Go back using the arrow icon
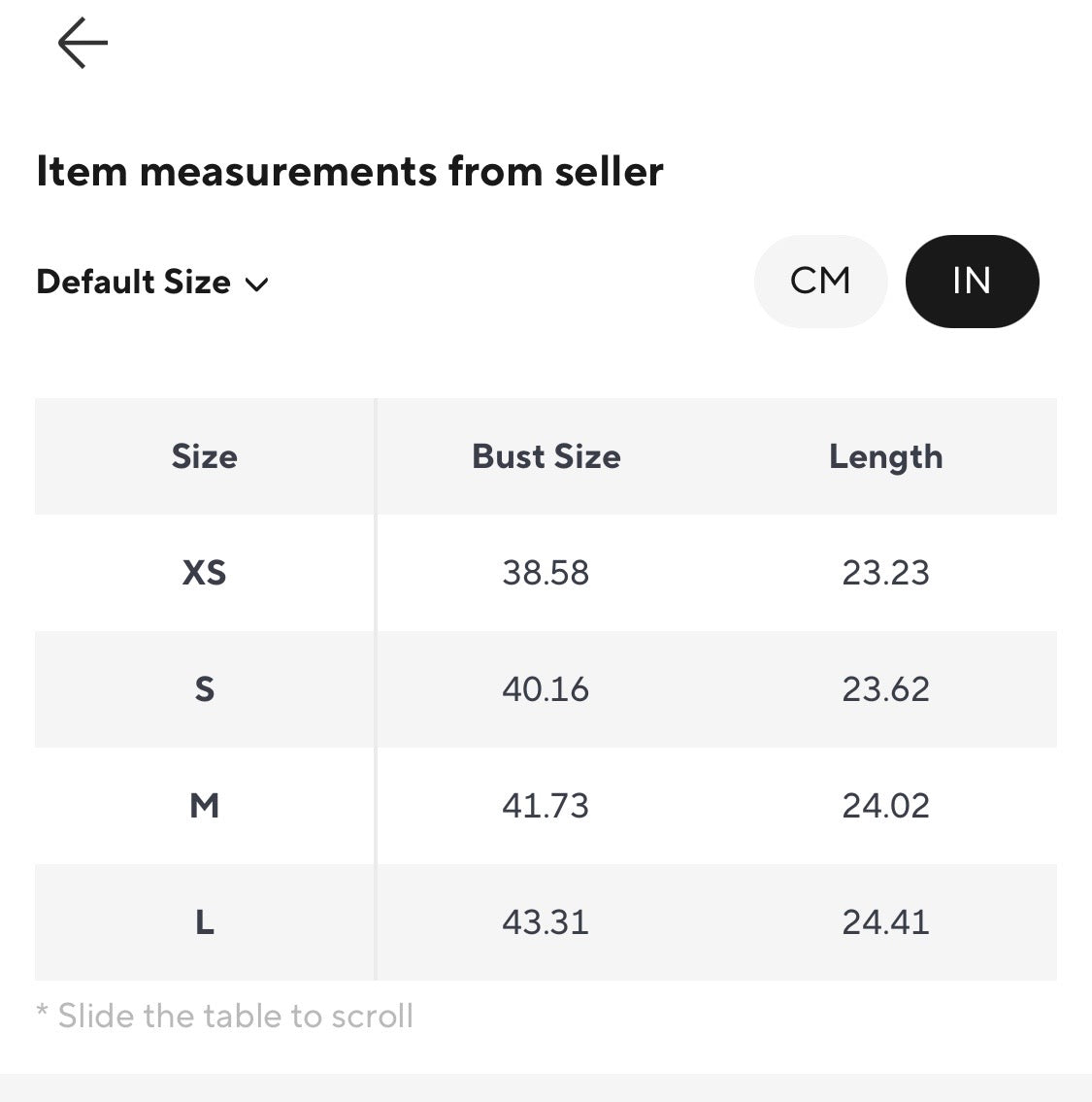1092x1102 pixels. pyautogui.click(x=83, y=43)
